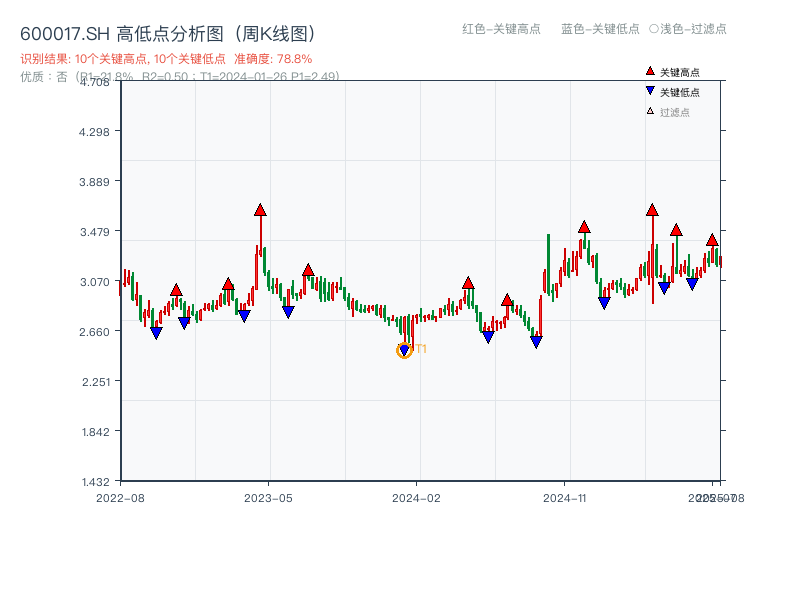This screenshot has width=800, height=600.
Task: Click the 关键低点 legend label
Action: (680, 92)
